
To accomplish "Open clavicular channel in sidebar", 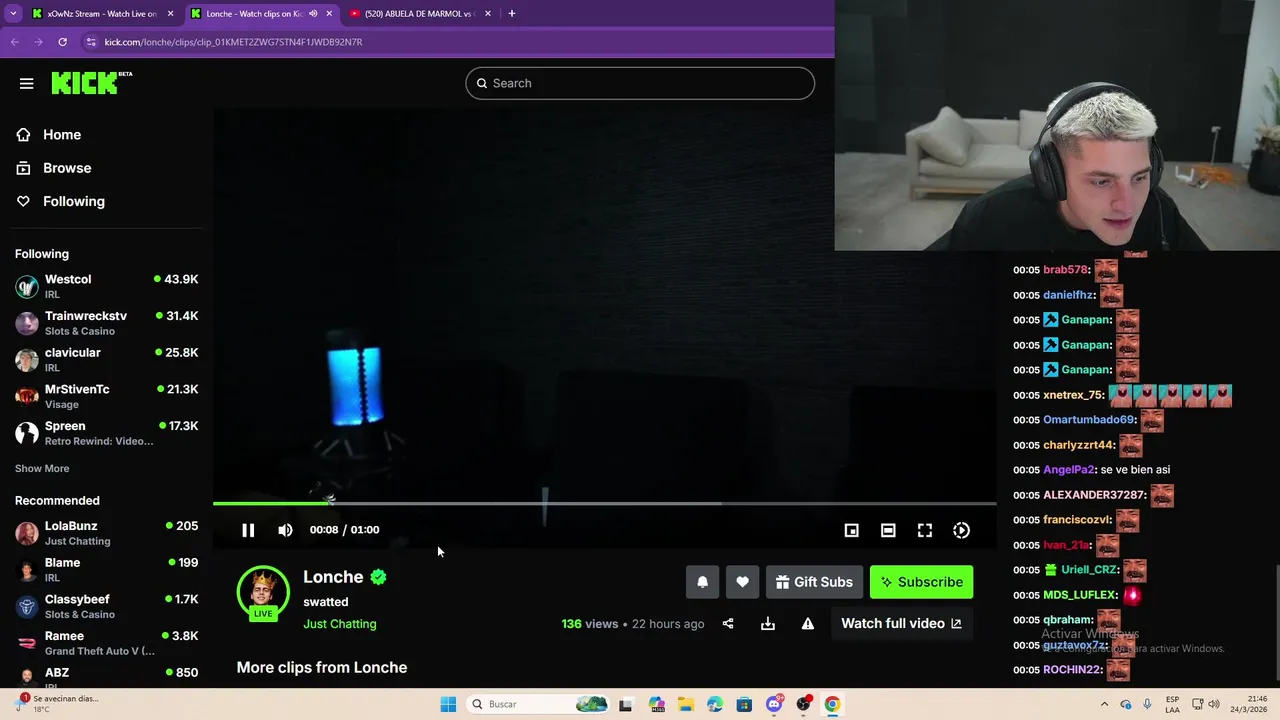I will pos(106,360).
